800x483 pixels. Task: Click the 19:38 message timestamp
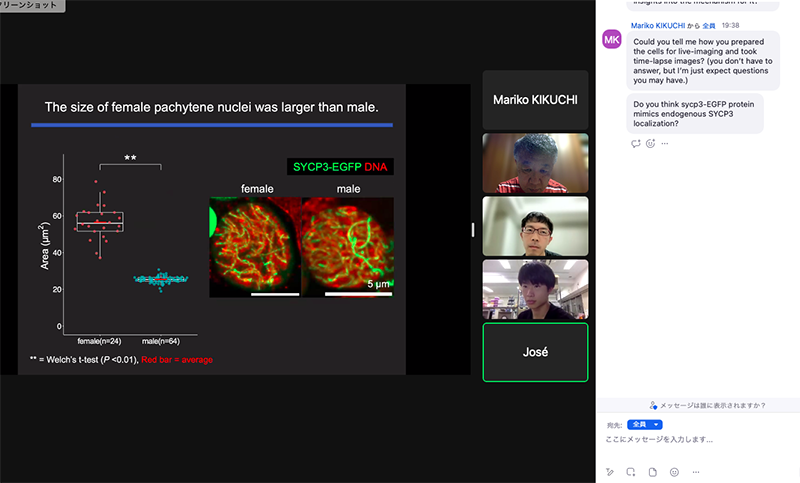point(731,26)
